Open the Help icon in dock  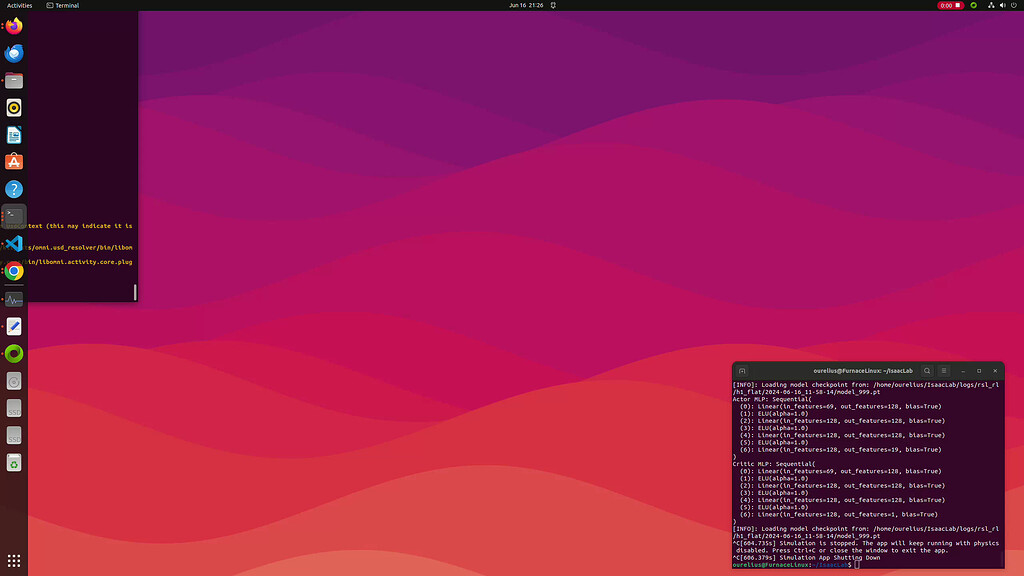(14, 189)
